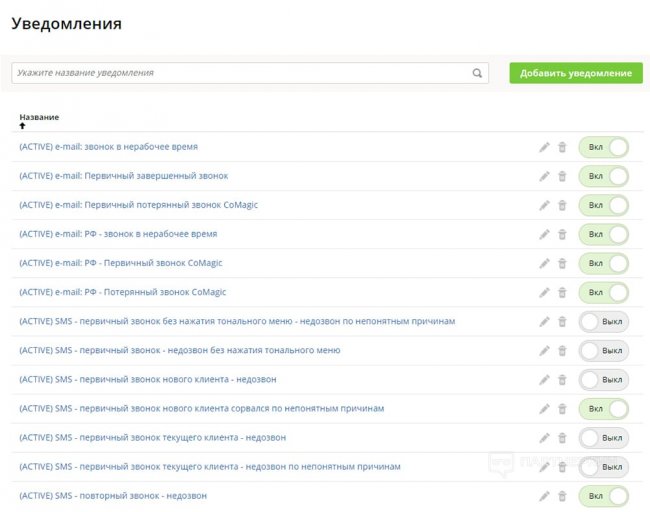Edit 'e-mail: РФ - Первичный звонок CoMagic'
The height and width of the screenshot is (512, 650).
tap(544, 263)
